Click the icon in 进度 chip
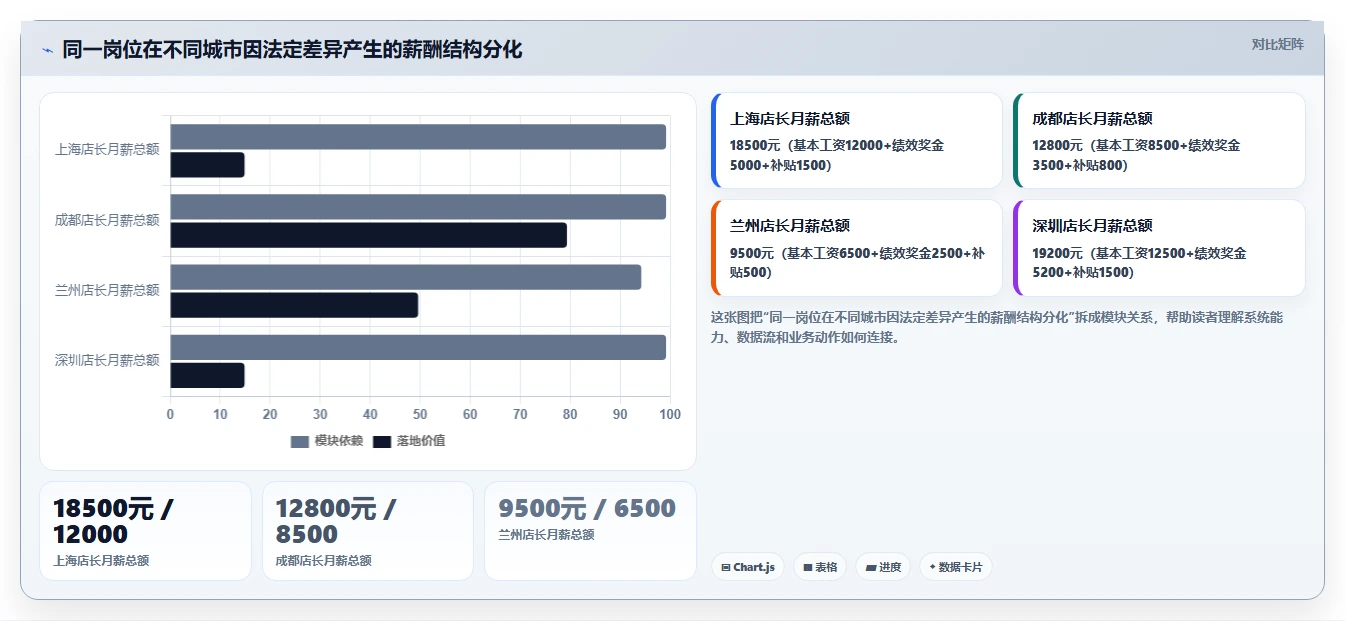 coord(870,567)
